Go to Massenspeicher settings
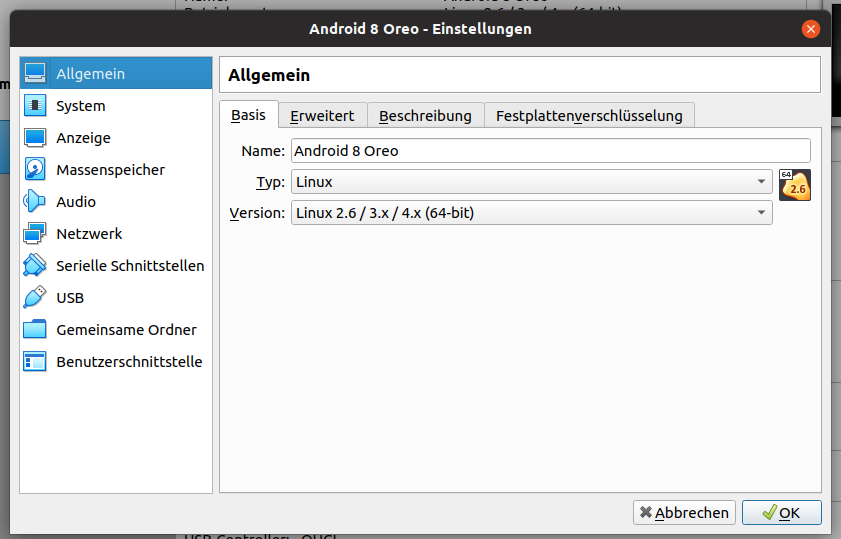841x539 pixels. [116, 169]
